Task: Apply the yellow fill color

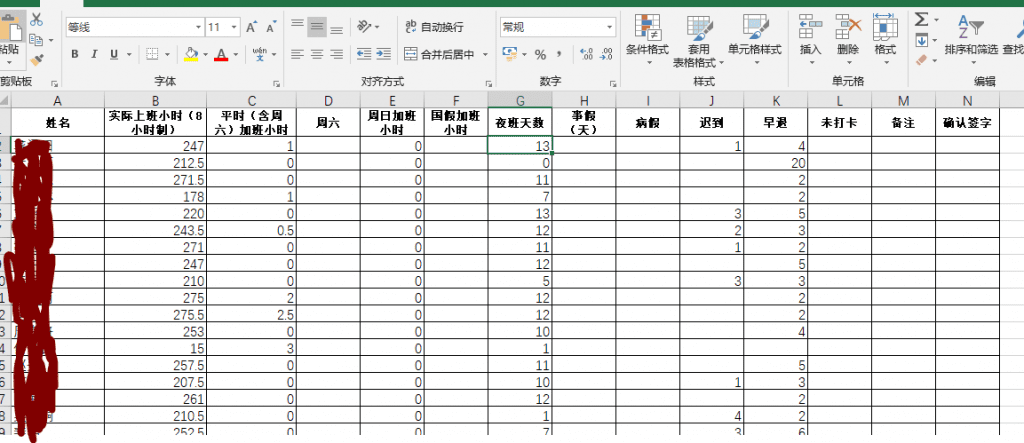Action: (191, 54)
